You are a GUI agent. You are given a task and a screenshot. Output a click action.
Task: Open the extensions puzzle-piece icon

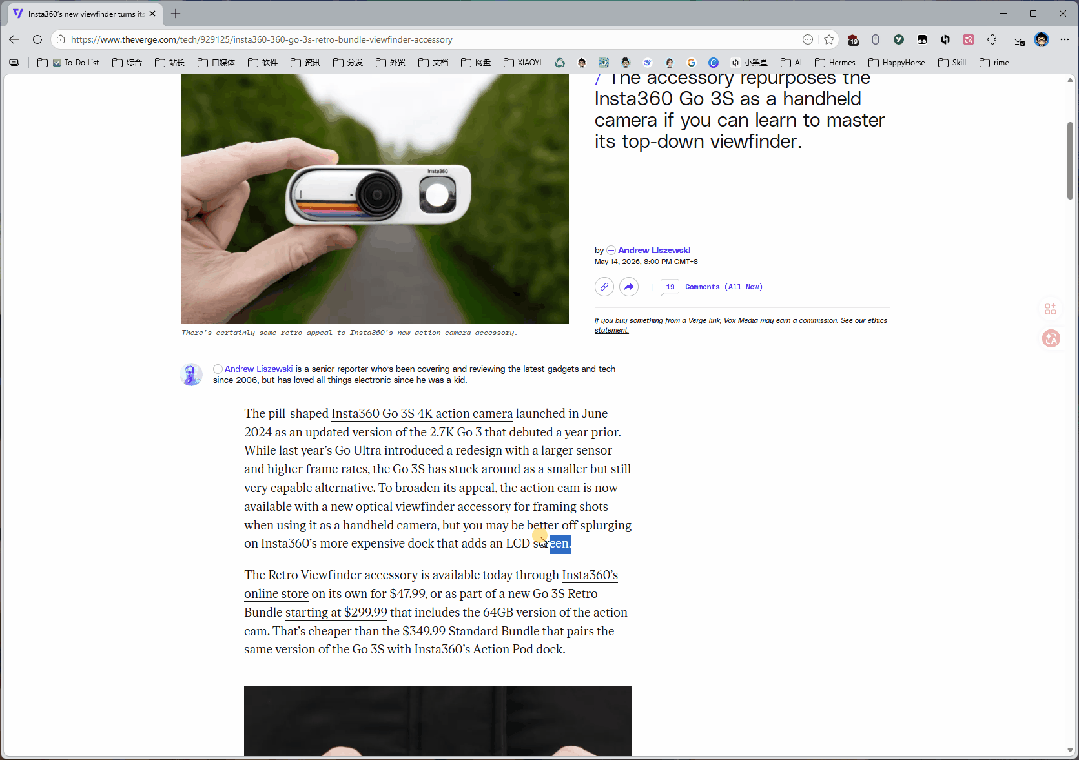tap(992, 40)
